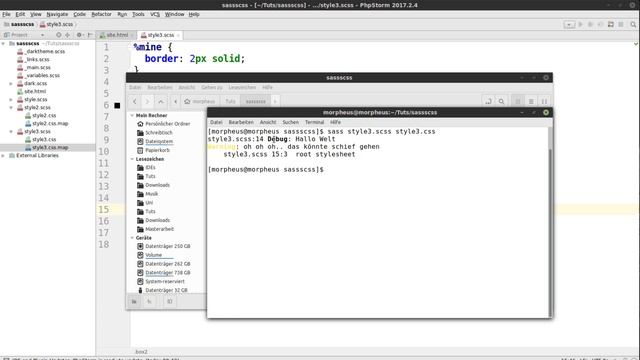Click the left path-scroll arrow in file manager

pos(176,101)
